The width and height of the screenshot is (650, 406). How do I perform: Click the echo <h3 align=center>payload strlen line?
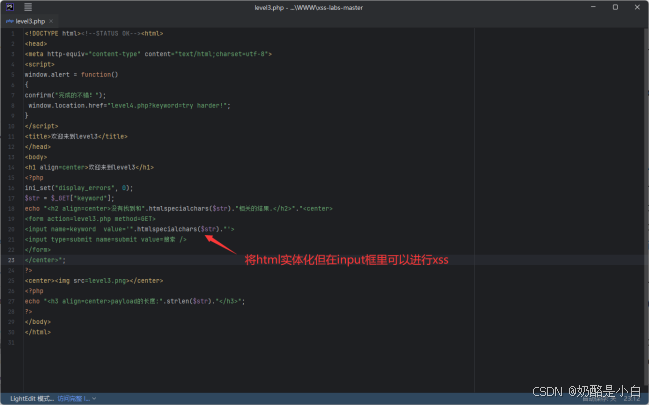click(135, 301)
